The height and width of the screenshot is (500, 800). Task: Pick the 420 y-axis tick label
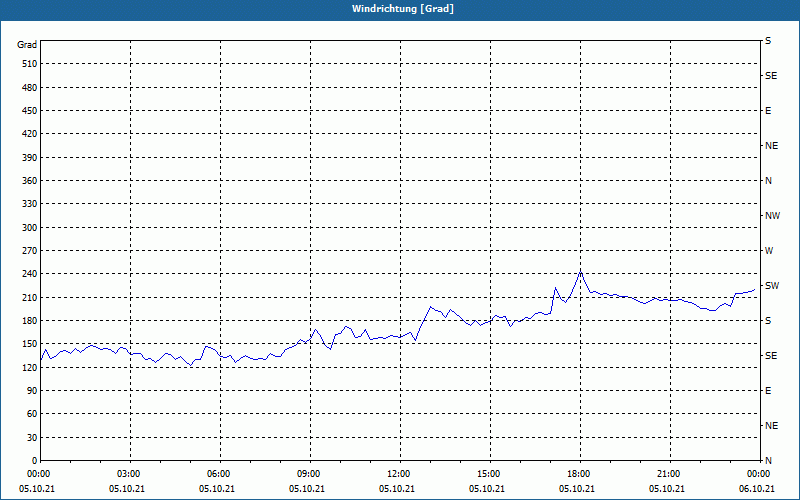pyautogui.click(x=30, y=134)
